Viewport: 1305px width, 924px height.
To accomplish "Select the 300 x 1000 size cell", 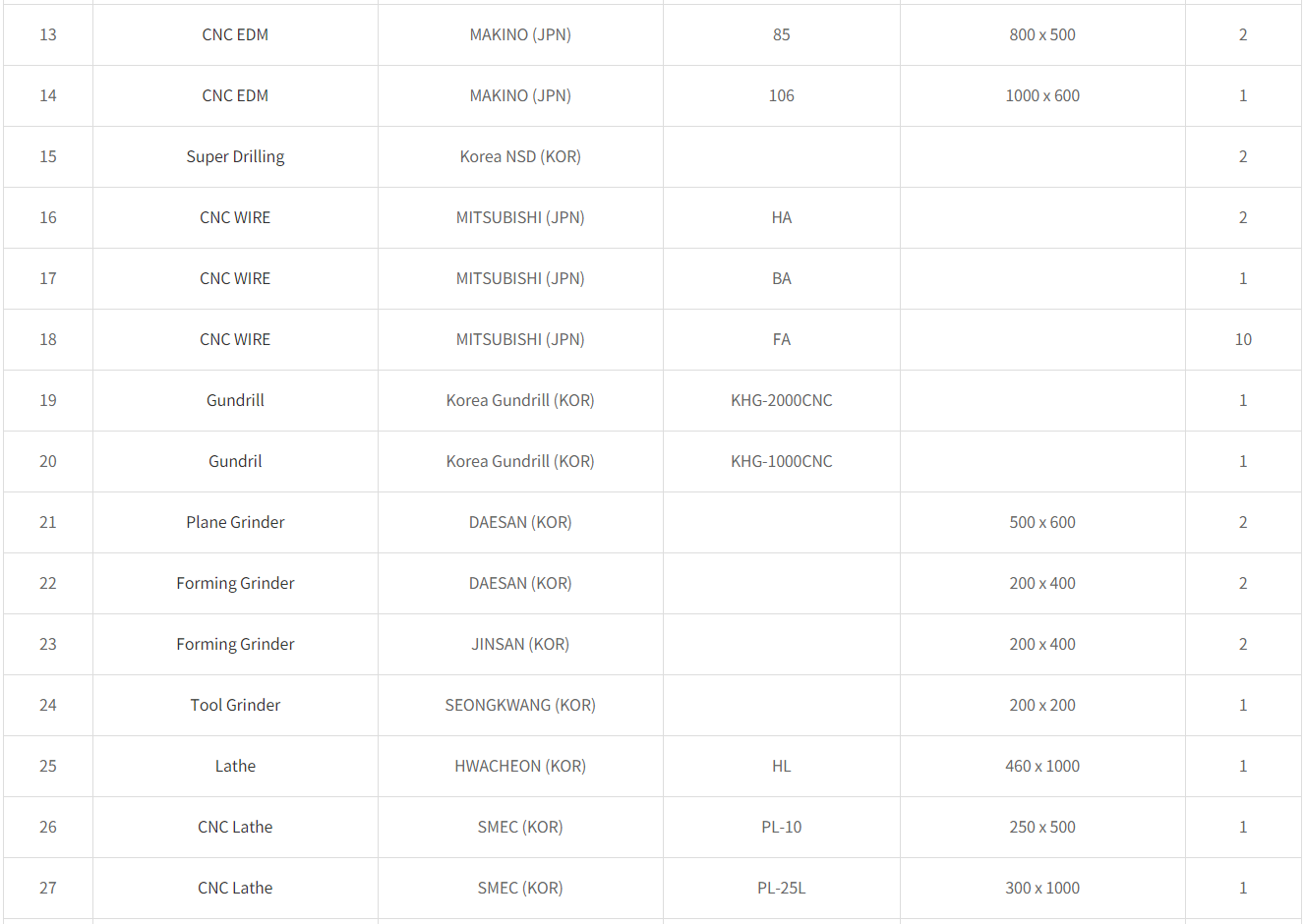I will (1042, 889).
